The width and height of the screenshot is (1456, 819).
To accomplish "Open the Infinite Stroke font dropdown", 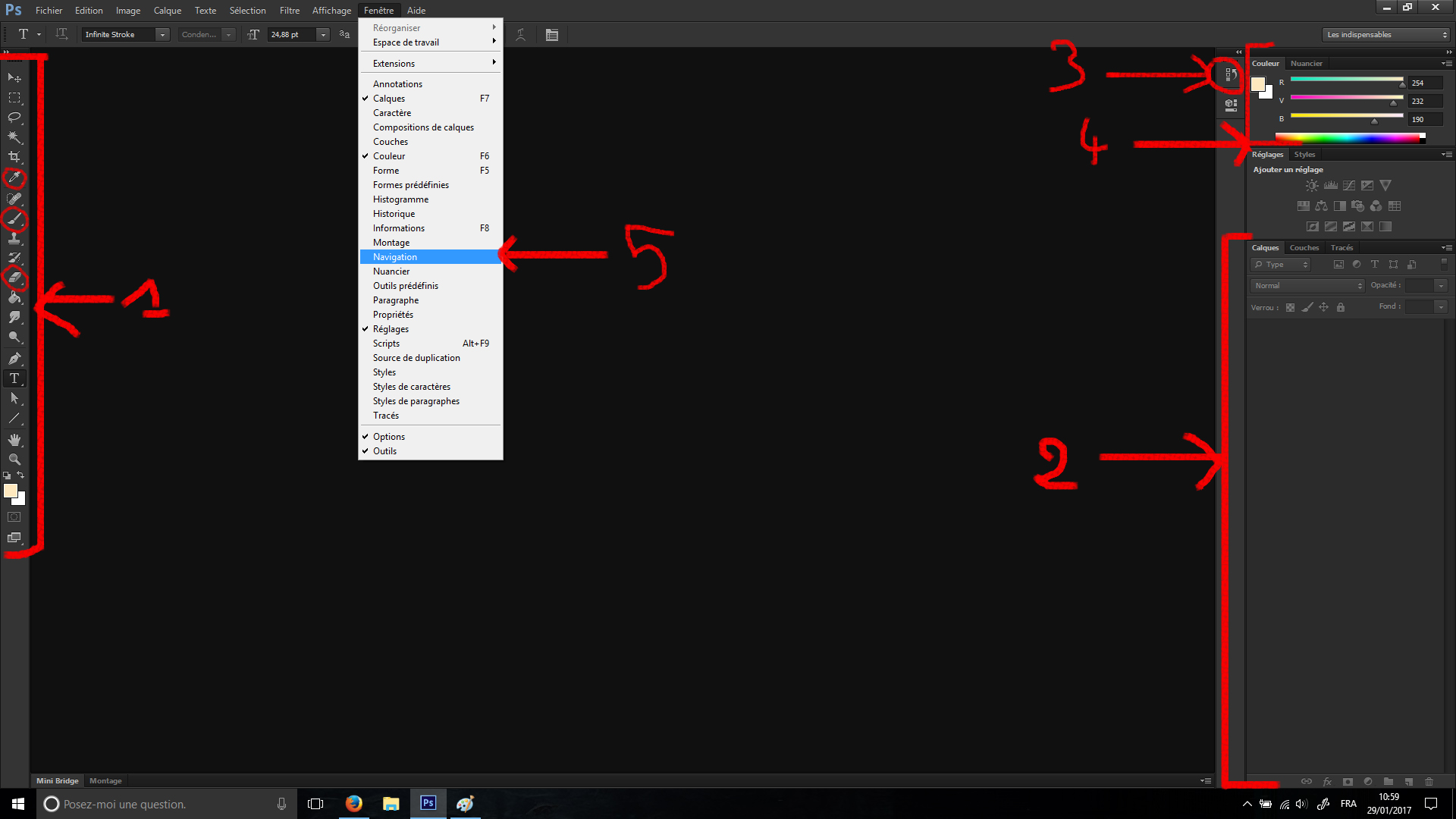I will click(x=162, y=35).
